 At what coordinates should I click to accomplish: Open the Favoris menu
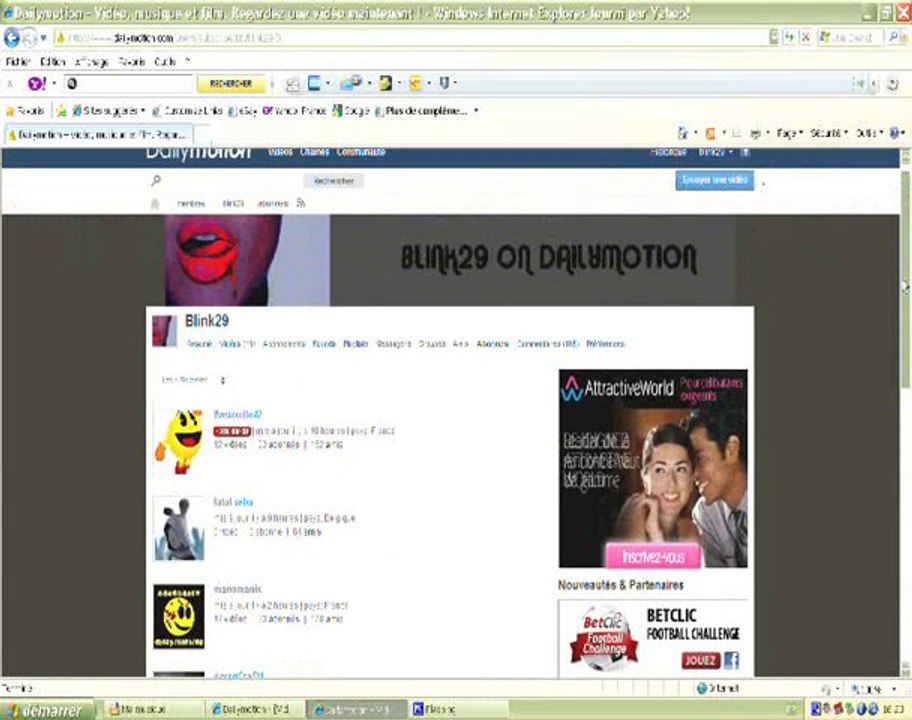pos(131,62)
